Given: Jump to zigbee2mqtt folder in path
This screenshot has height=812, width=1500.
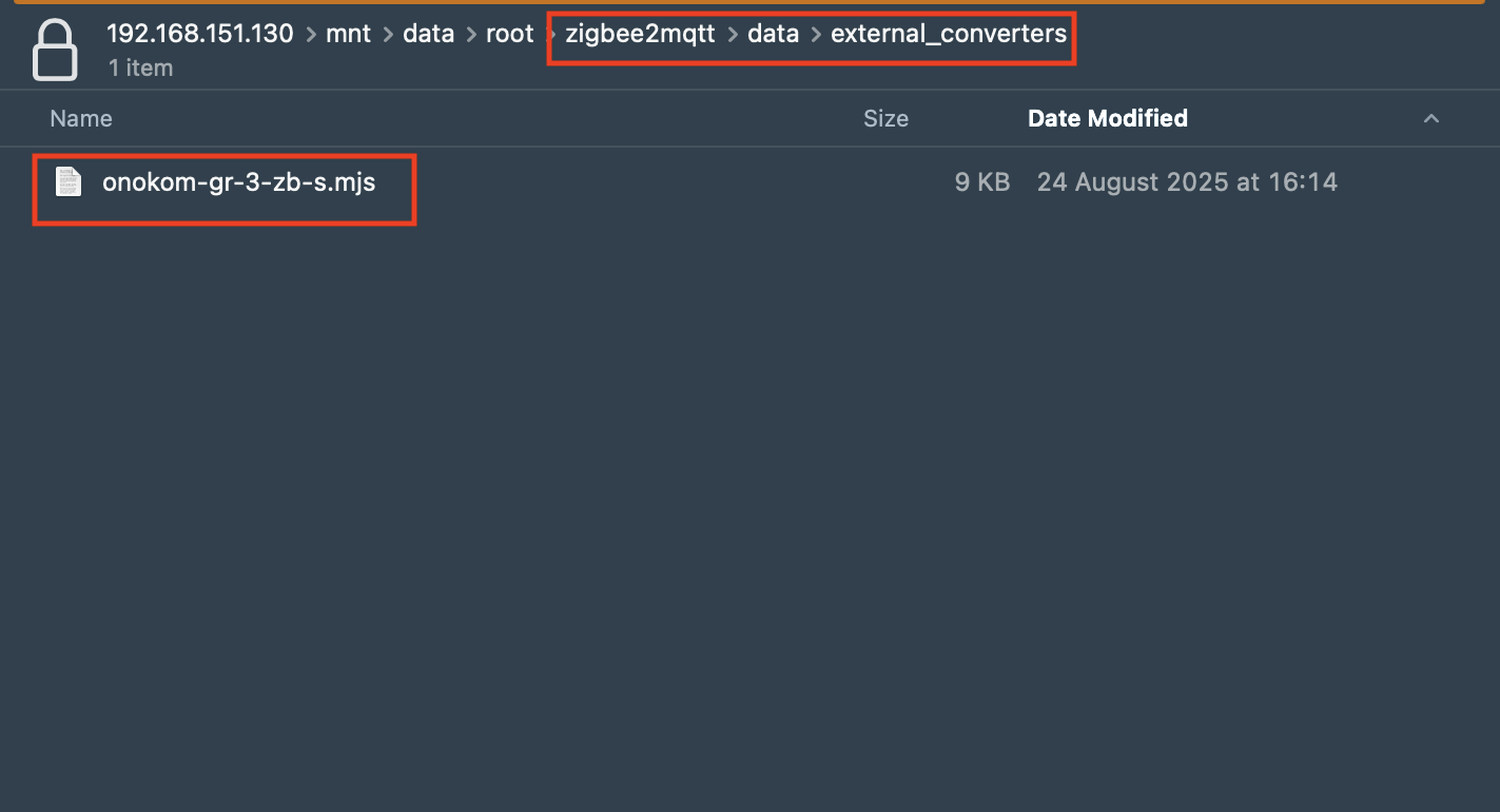Looking at the screenshot, I should pyautogui.click(x=640, y=34).
